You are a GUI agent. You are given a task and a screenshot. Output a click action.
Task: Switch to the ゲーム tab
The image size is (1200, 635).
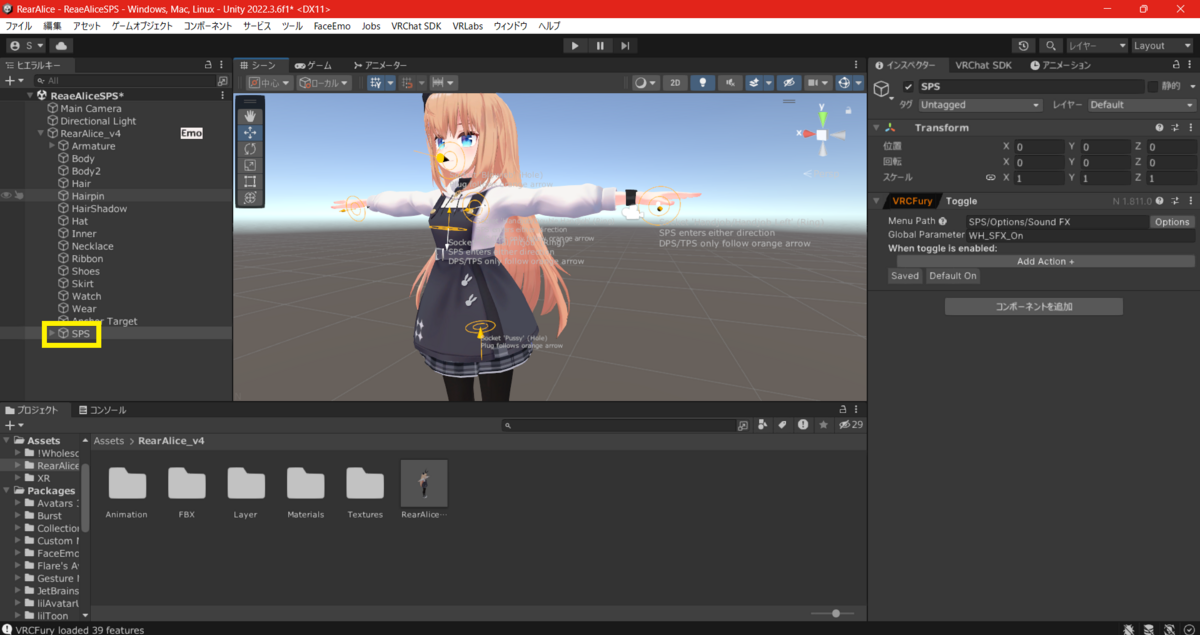pos(320,64)
